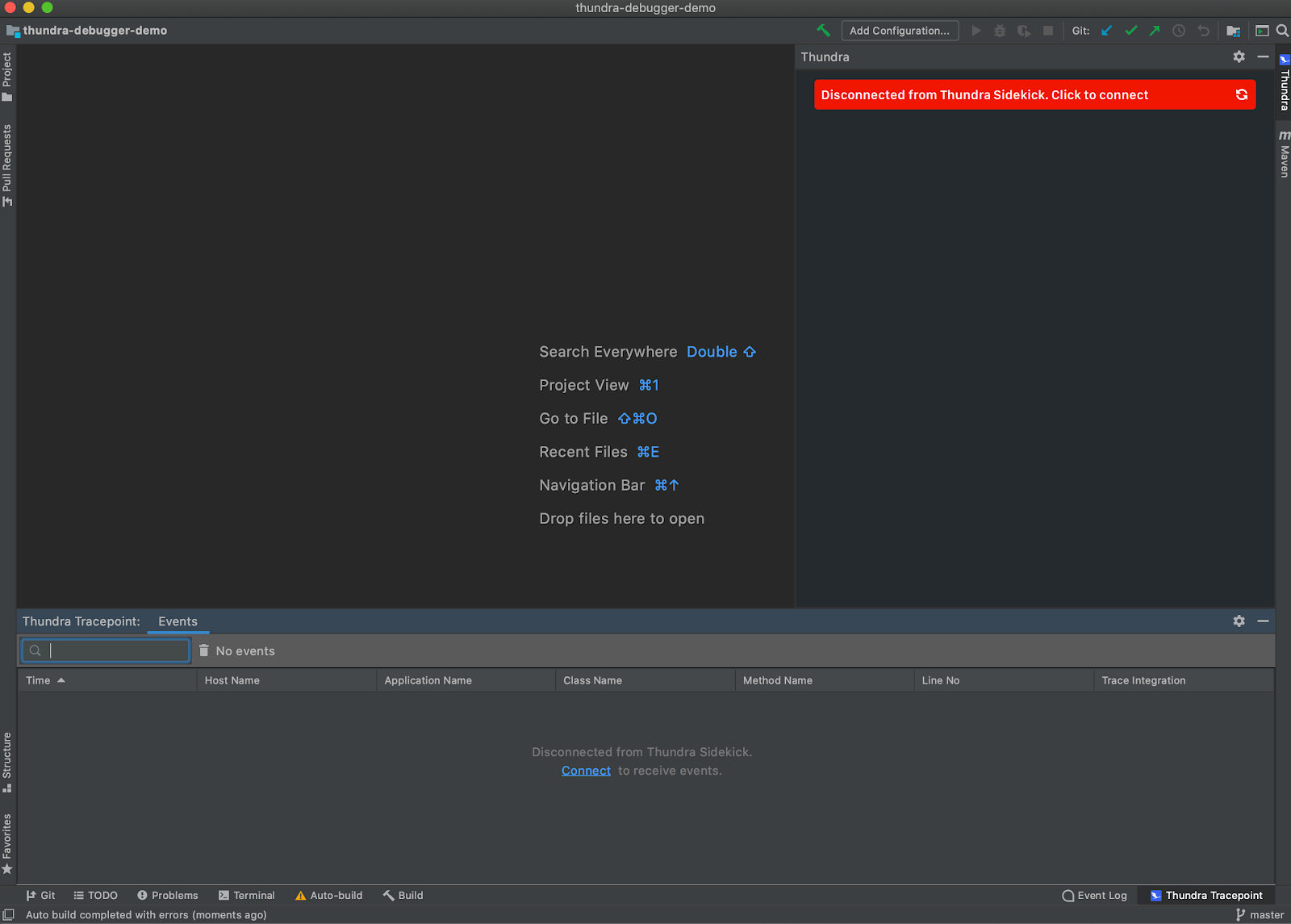Open the Auto-build tool window
The height and width of the screenshot is (924, 1291).
(x=328, y=895)
